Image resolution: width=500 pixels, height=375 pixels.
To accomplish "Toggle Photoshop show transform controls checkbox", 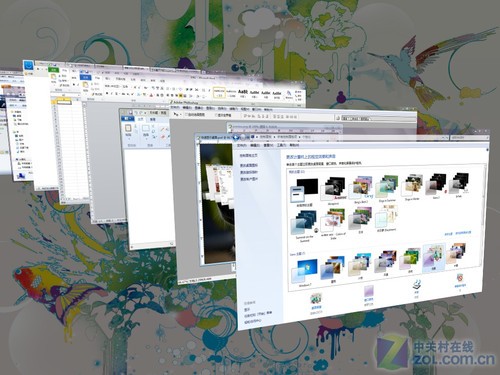I will [x=215, y=115].
